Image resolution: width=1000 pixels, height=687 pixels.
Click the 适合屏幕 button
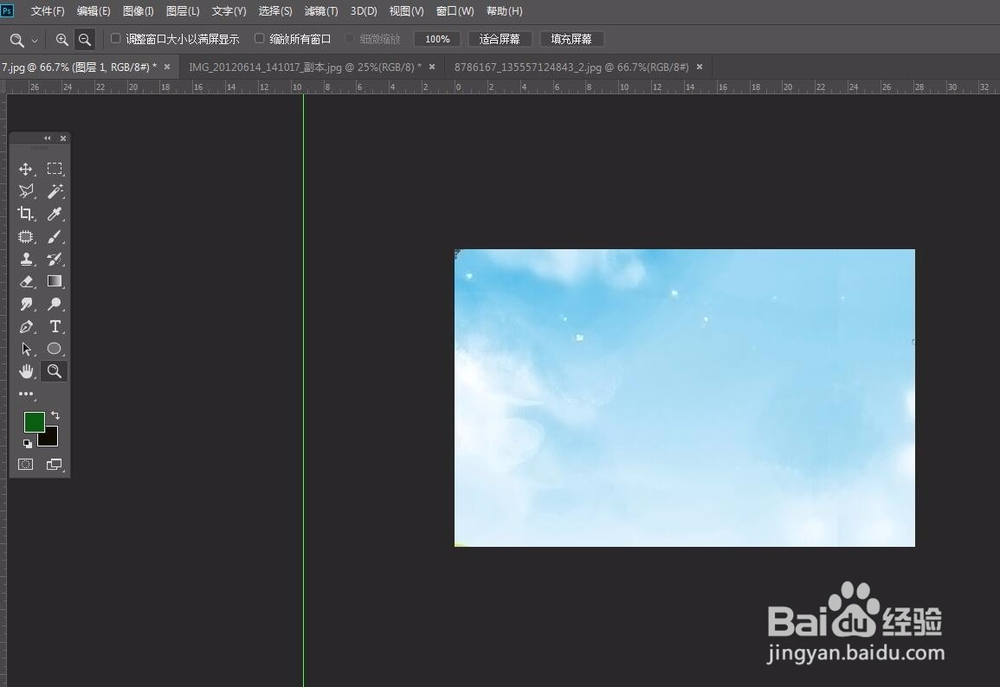(x=499, y=39)
